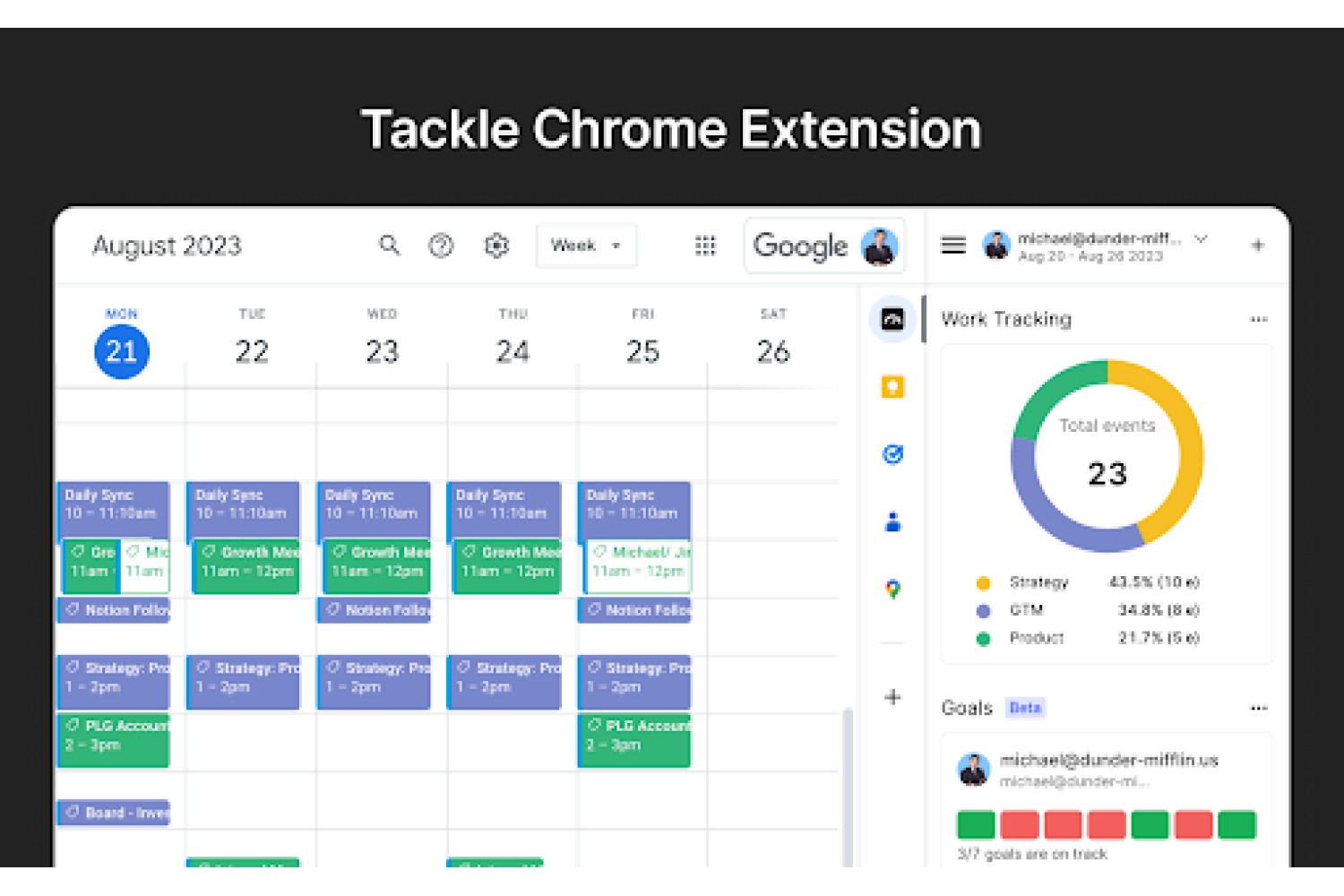Open Monday's Notion Follow event
The width and height of the screenshot is (1344, 896).
tap(114, 610)
